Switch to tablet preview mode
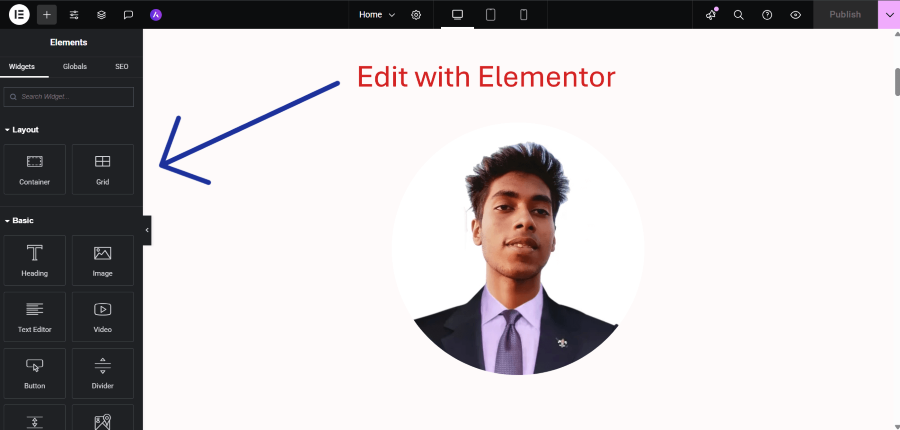Screen dimensions: 900x430 pos(491,15)
